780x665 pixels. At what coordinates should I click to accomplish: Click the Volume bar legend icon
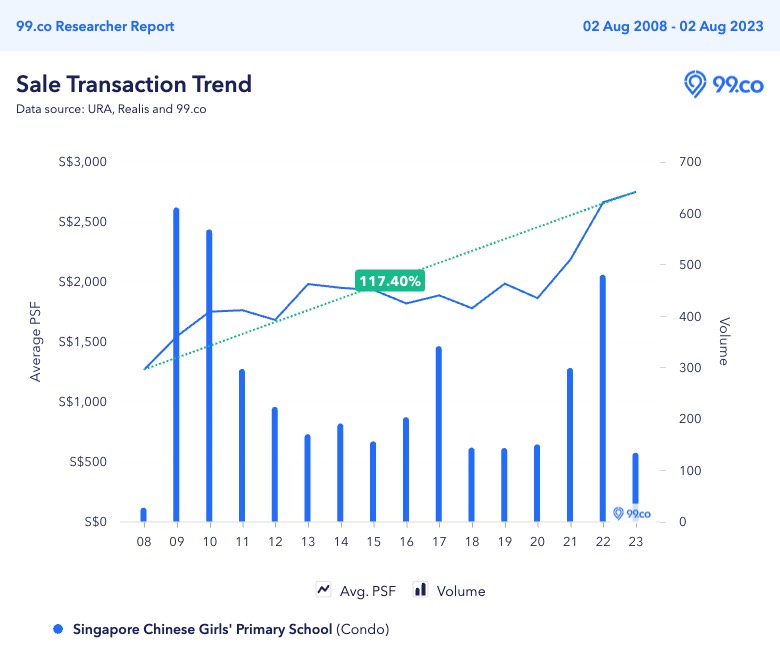pos(420,590)
